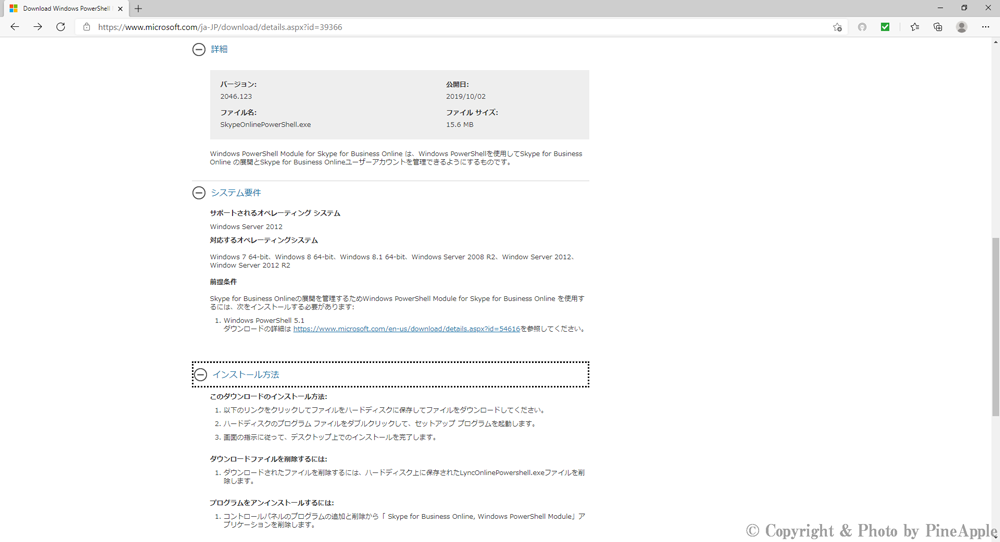Collapse the システム要件 section
The width and height of the screenshot is (1000, 542).
coord(199,193)
